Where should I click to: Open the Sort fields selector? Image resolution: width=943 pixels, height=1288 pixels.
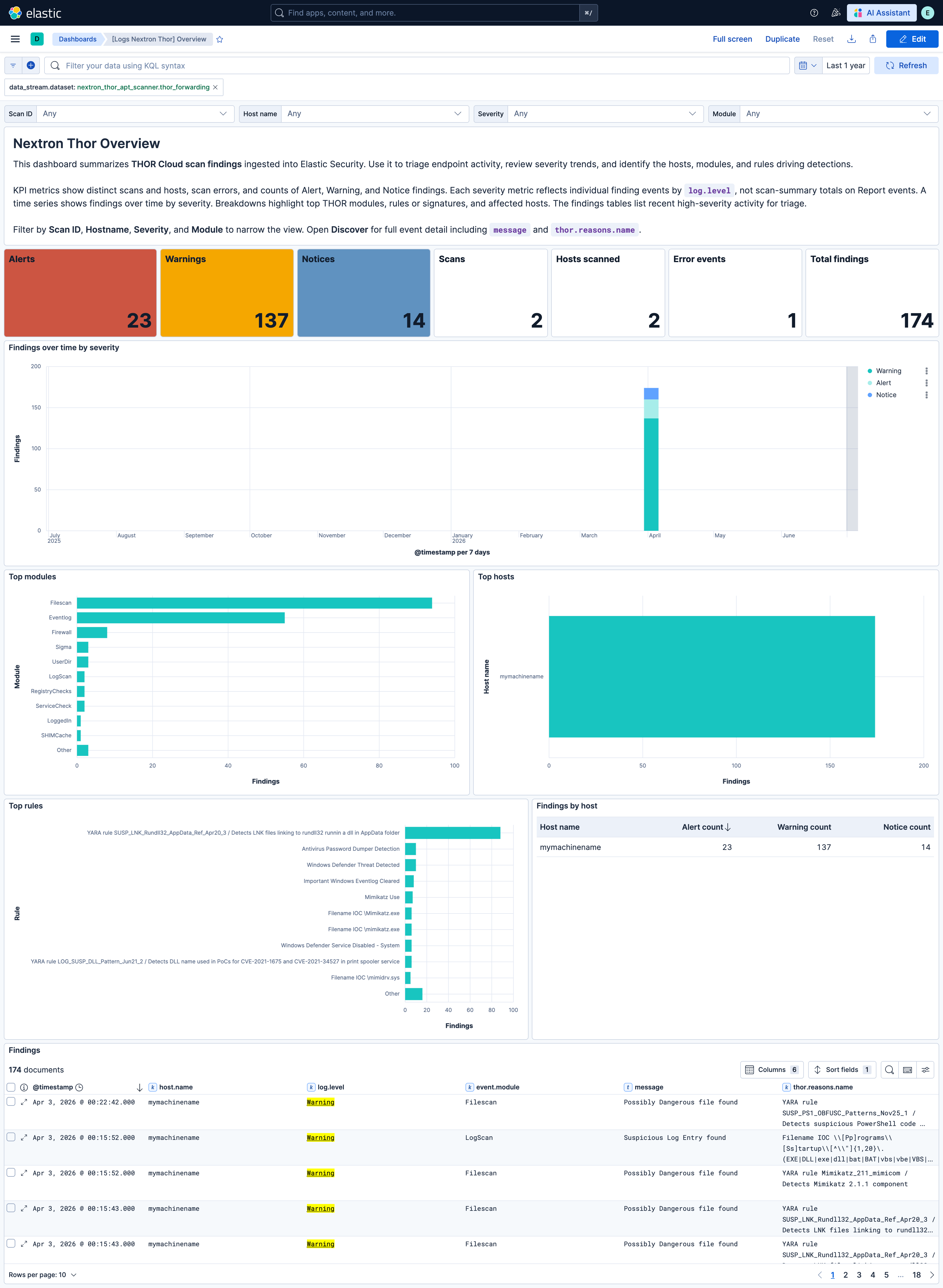842,1070
